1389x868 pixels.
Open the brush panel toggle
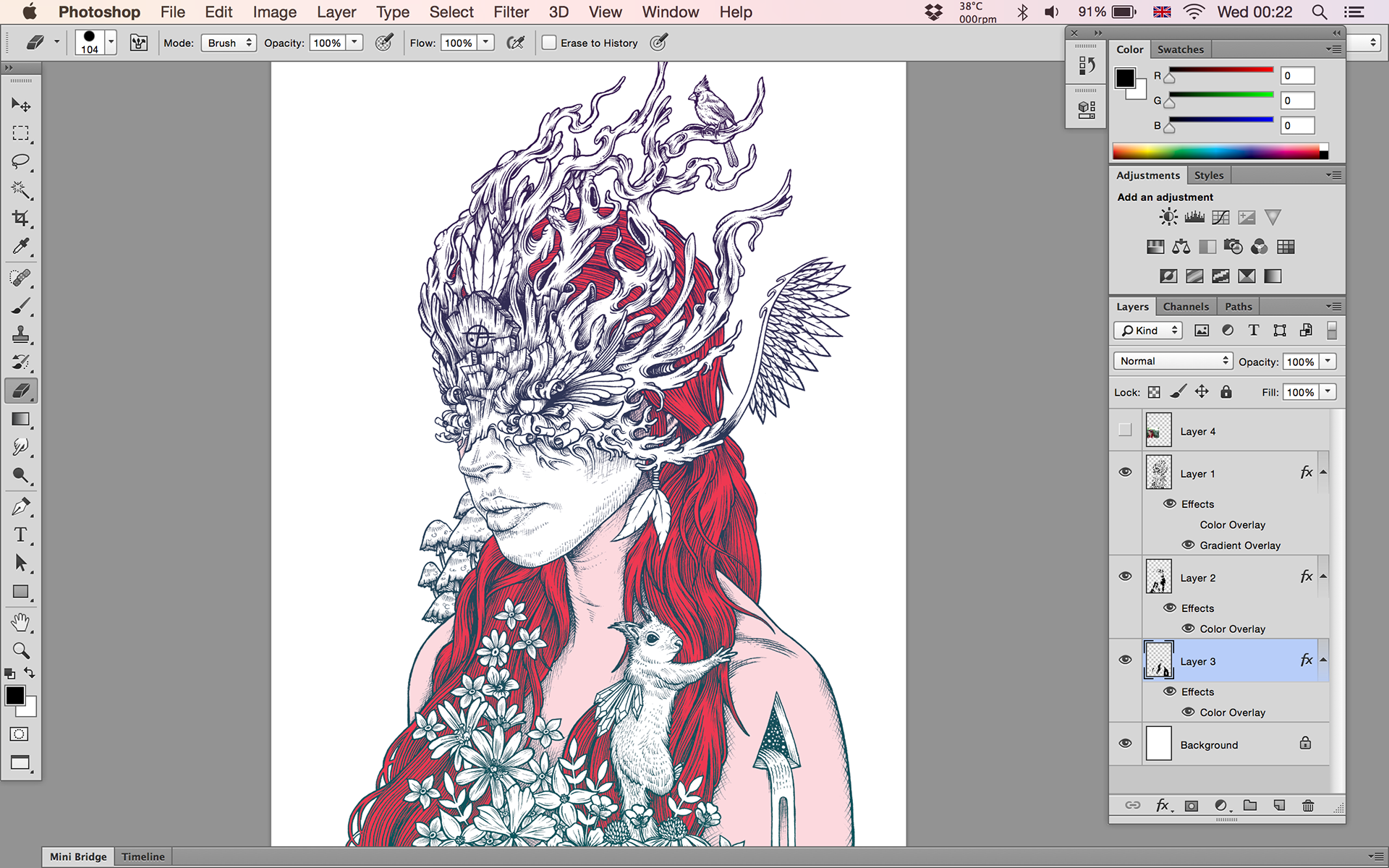click(x=139, y=43)
